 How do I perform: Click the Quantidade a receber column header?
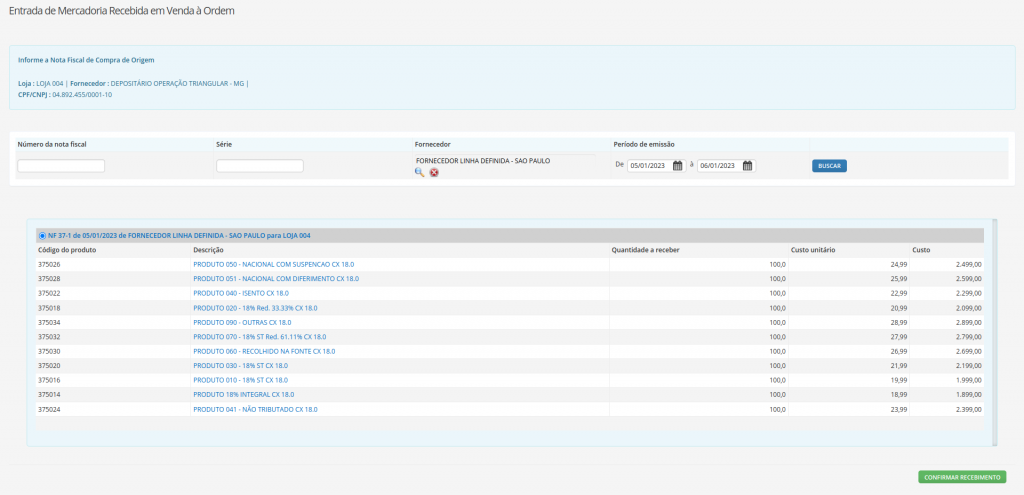[644, 250]
